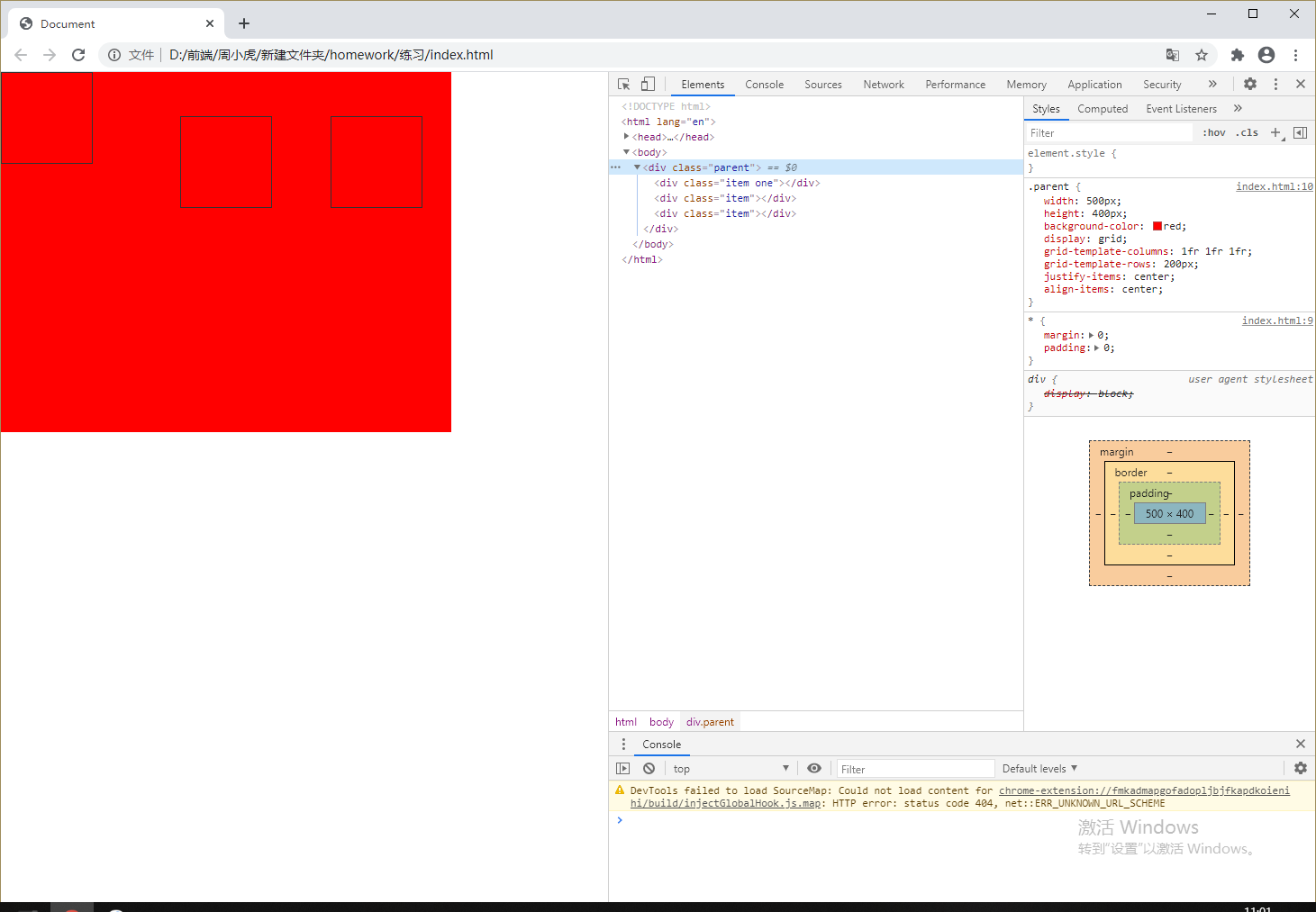1316x912 pixels.
Task: Toggle the :hov element state button
Action: point(1214,132)
